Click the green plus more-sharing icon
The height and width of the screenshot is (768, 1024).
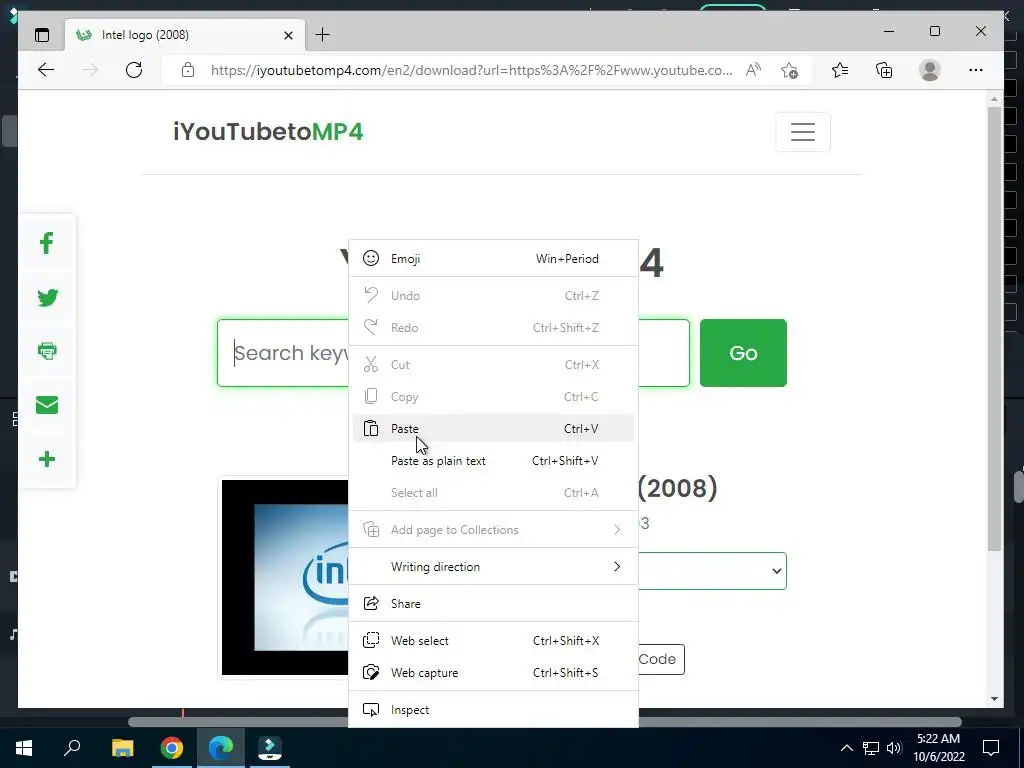[47, 459]
